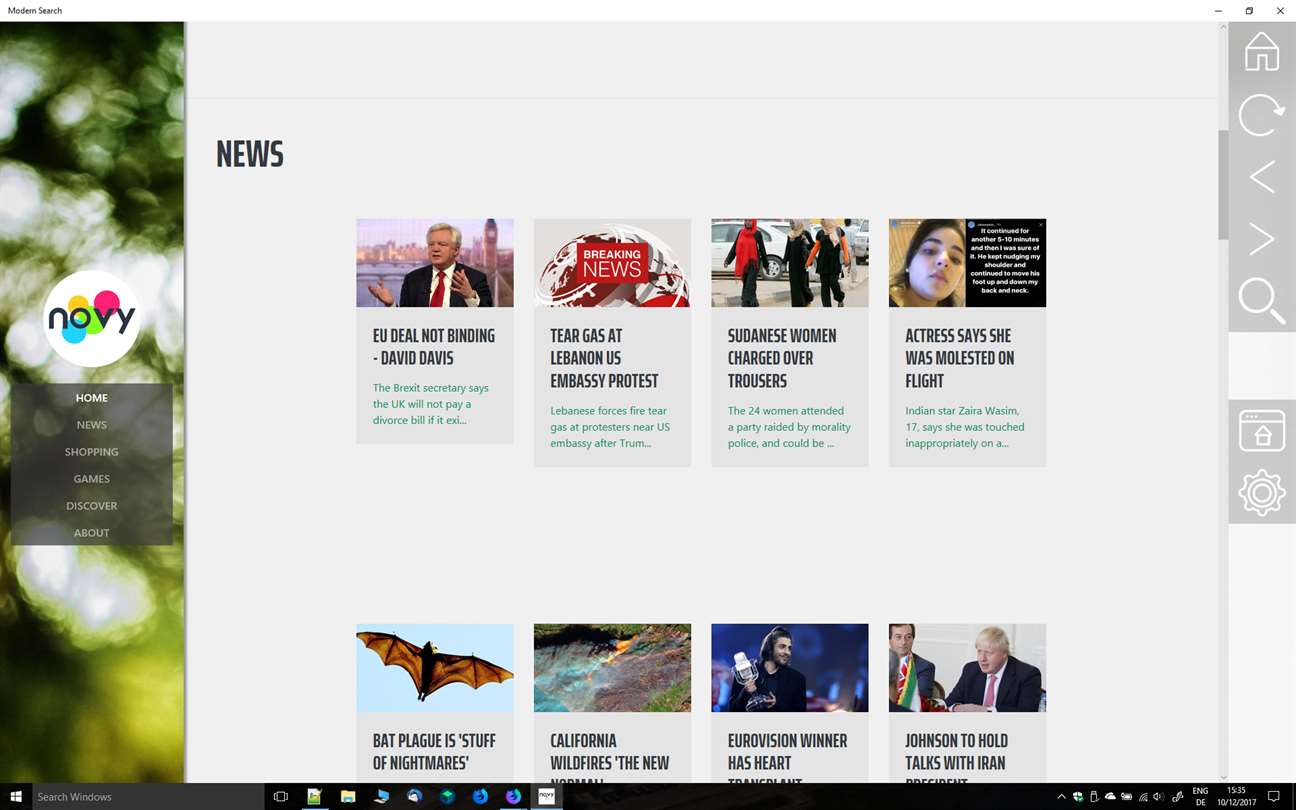Viewport: 1296px width, 810px height.
Task: Go forward with the right chevron icon
Action: tap(1262, 239)
